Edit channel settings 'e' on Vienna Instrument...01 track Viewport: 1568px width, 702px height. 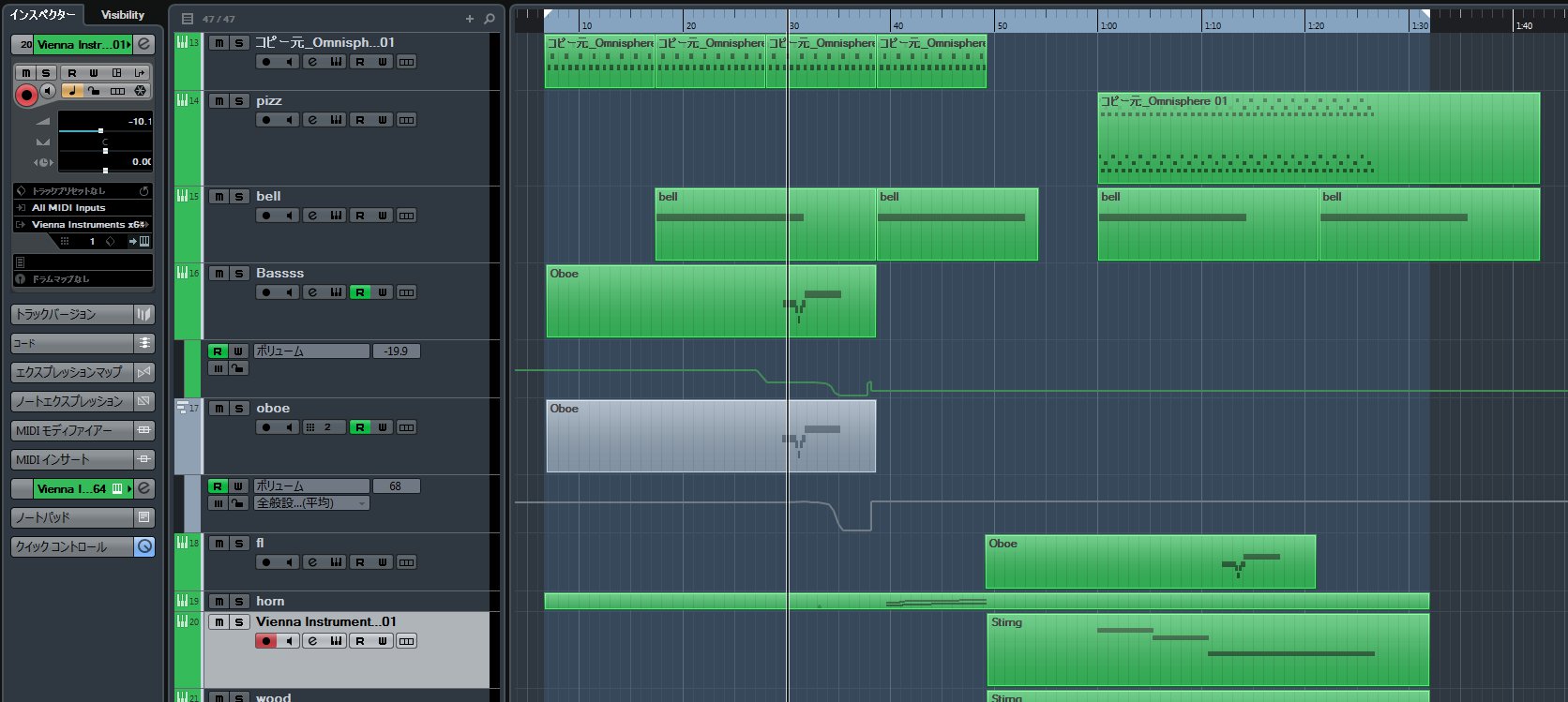312,641
